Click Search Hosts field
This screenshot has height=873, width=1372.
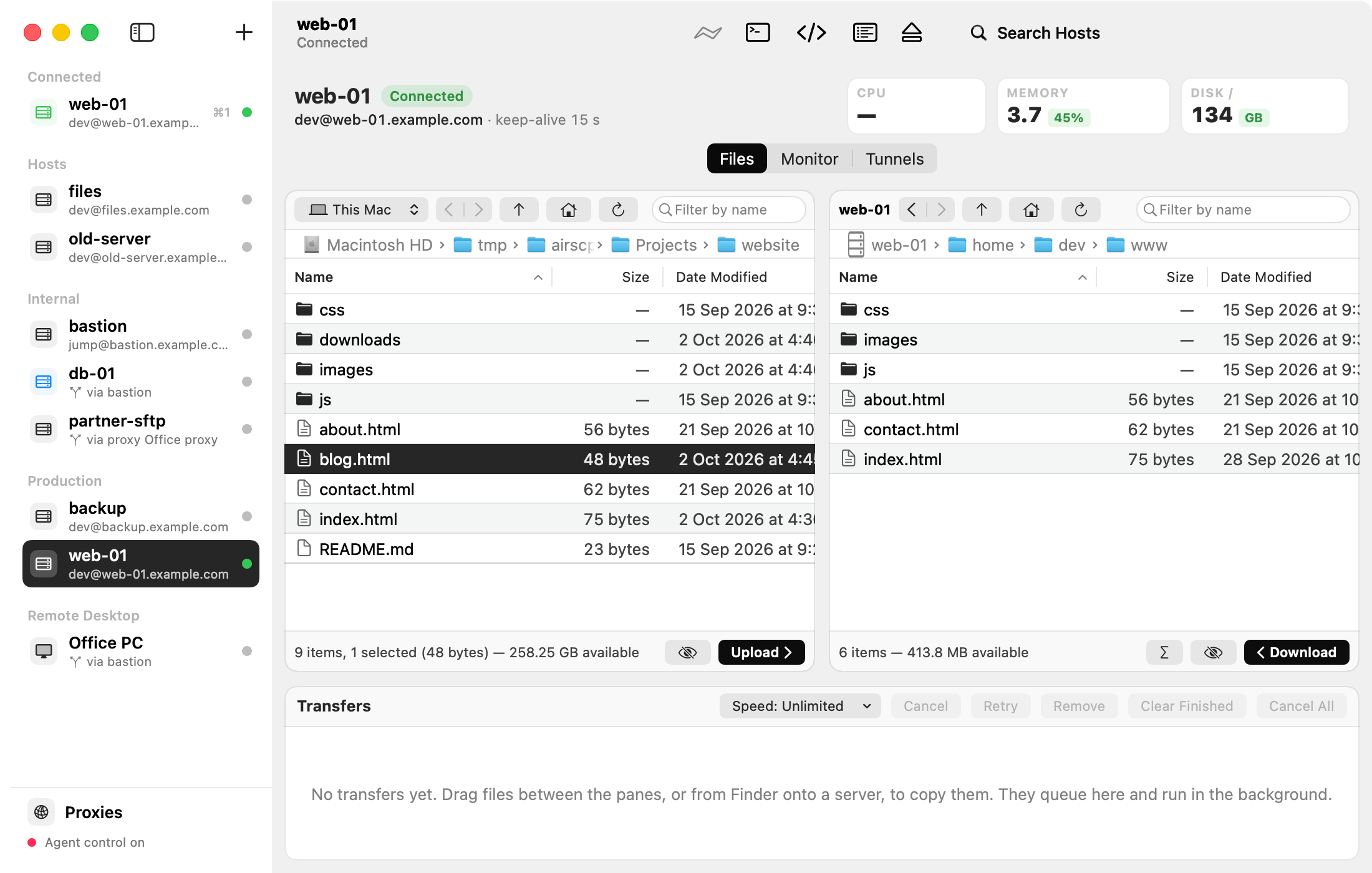click(x=1035, y=32)
